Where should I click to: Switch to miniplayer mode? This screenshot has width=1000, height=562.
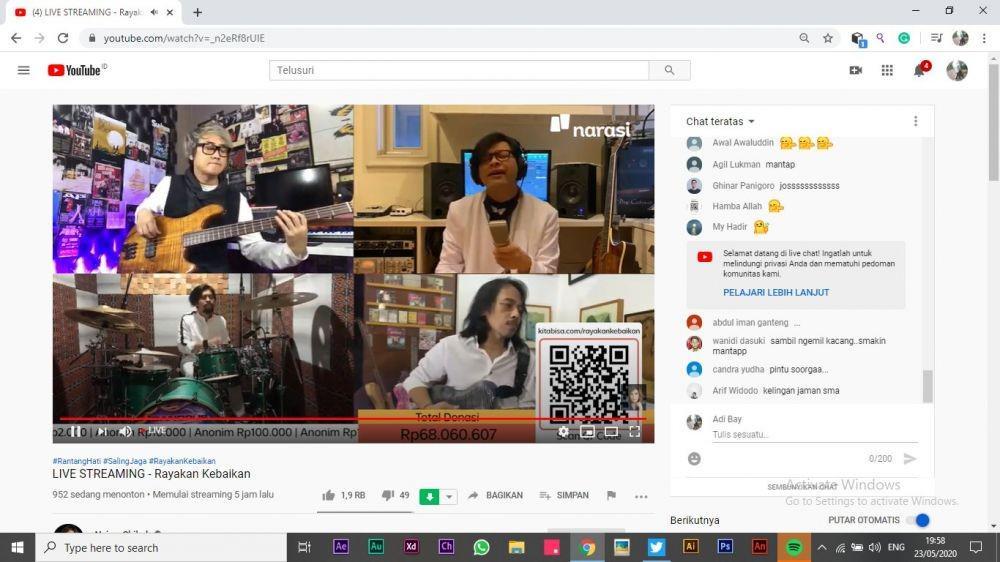point(587,432)
